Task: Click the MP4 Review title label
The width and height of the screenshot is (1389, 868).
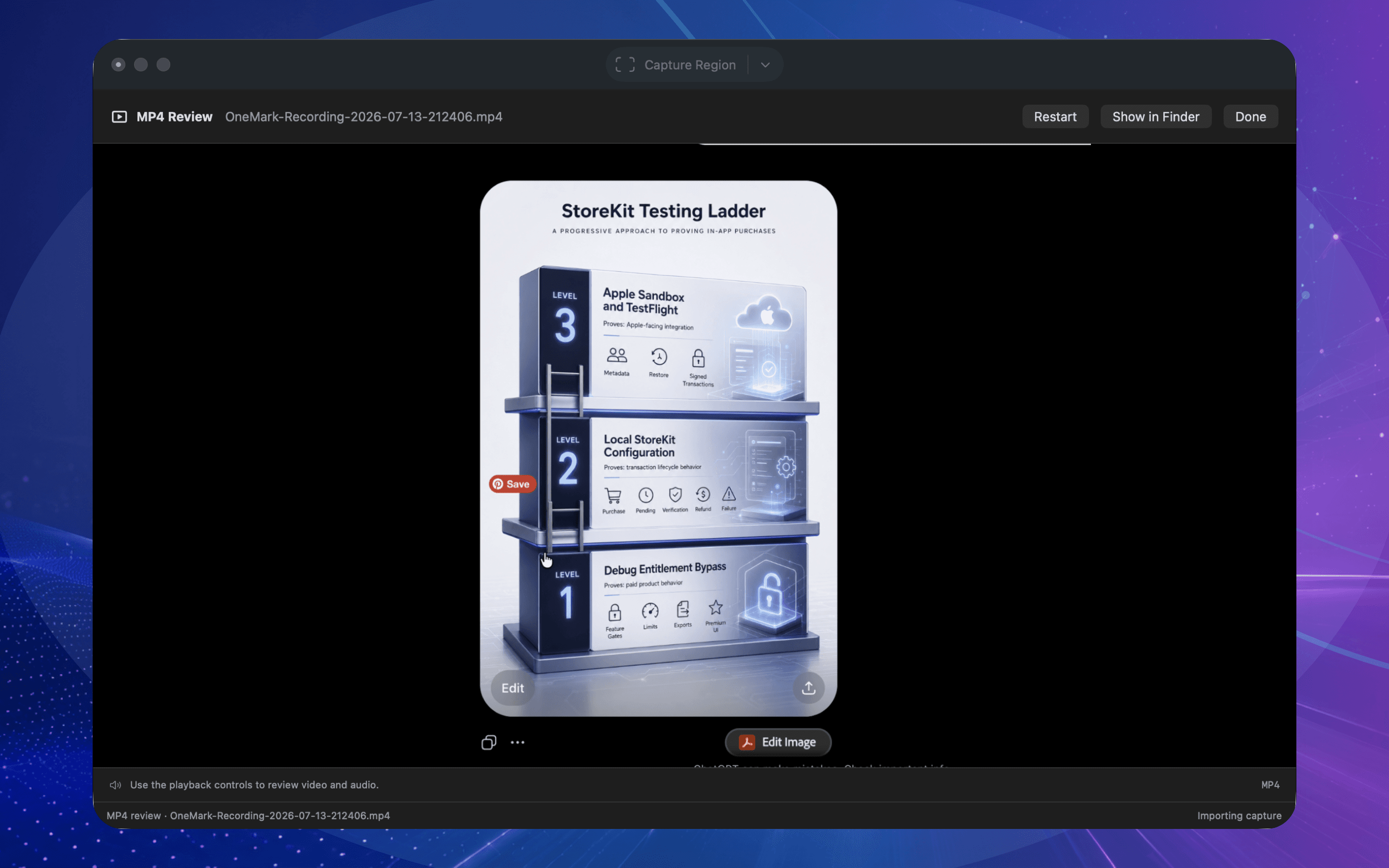Action: tap(174, 117)
